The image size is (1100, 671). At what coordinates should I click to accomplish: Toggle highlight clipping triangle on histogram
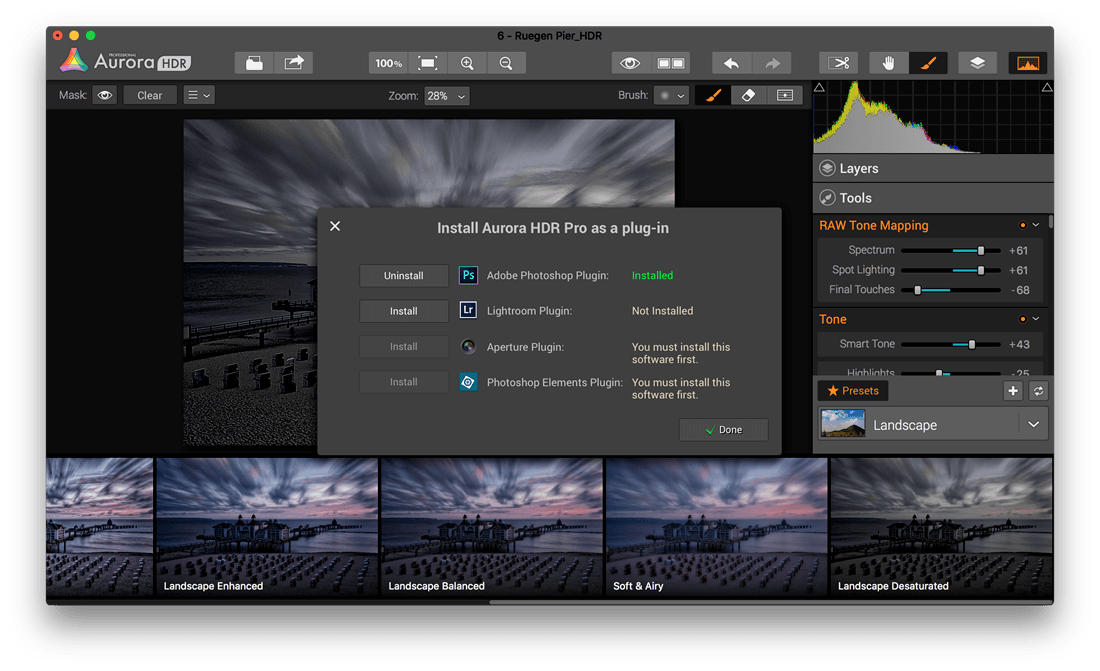tap(1047, 88)
